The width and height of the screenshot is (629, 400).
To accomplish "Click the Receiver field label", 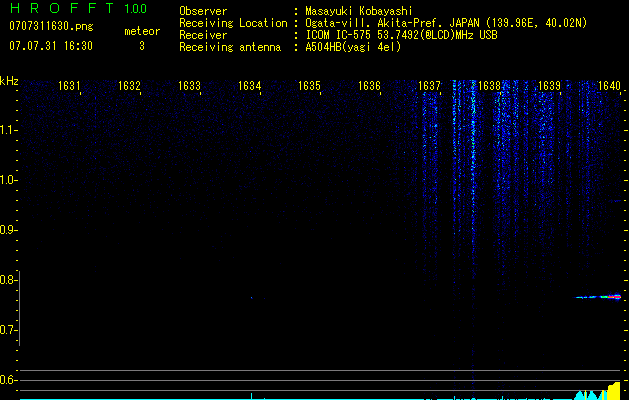I will coord(203,35).
